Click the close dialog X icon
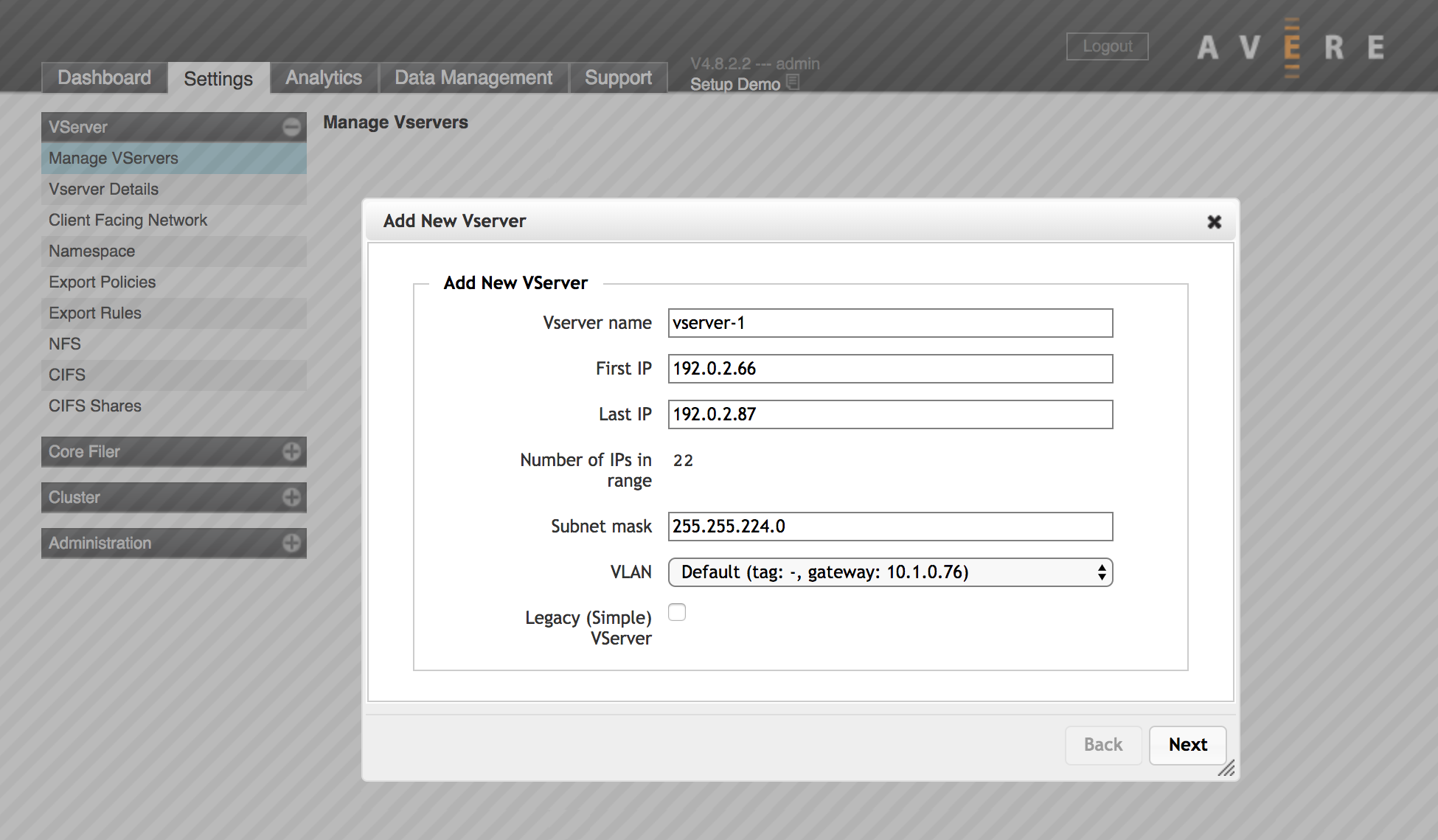Screen dimensions: 1438x840 (x=1214, y=222)
